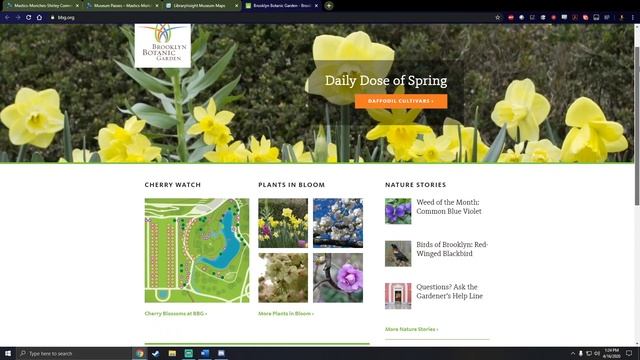The image size is (640, 360).
Task: Click the site lock icon in address bar
Action: pyautogui.click(x=52, y=18)
